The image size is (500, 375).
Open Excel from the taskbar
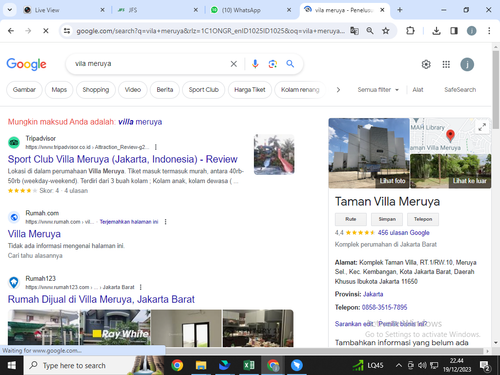coord(249,365)
